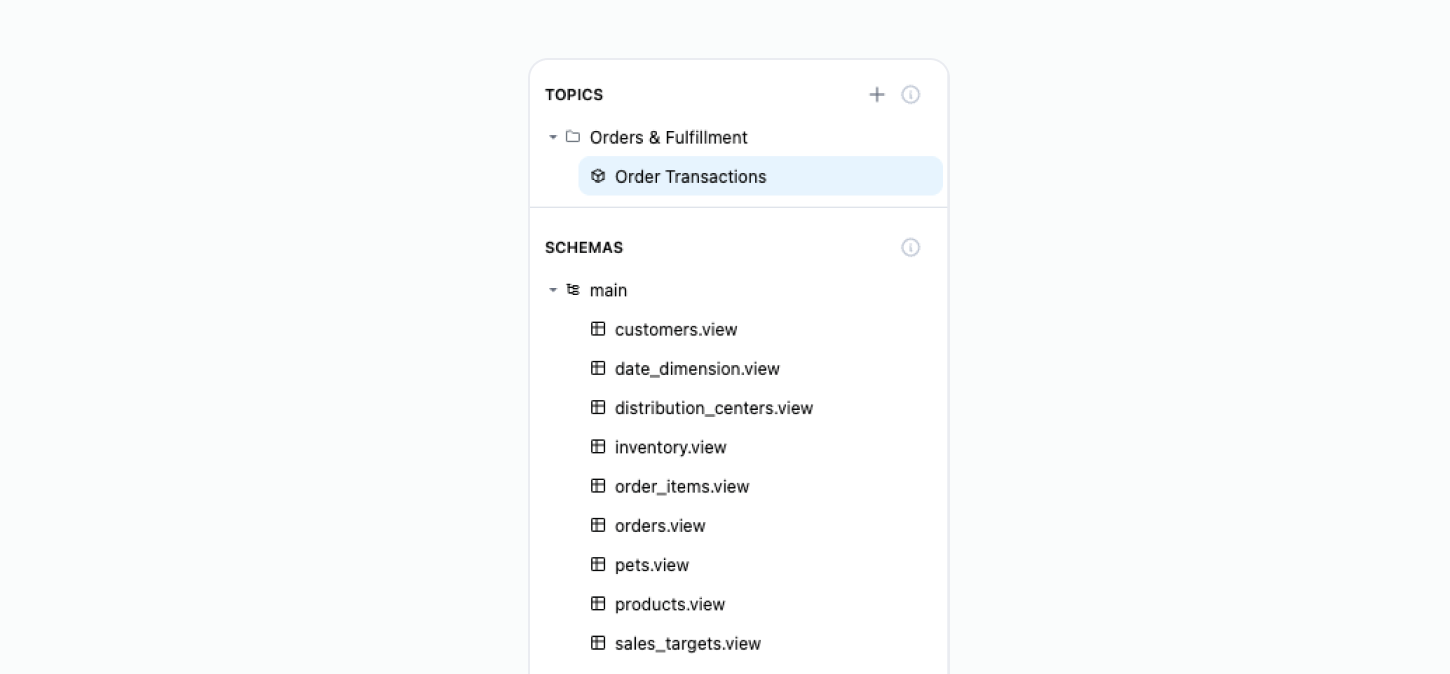Click the table icon beside order_items.view
The image size is (1450, 674).
[x=598, y=486]
